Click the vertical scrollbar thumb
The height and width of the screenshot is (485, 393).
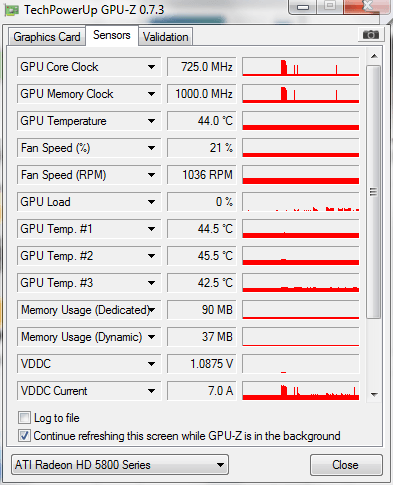point(374,192)
